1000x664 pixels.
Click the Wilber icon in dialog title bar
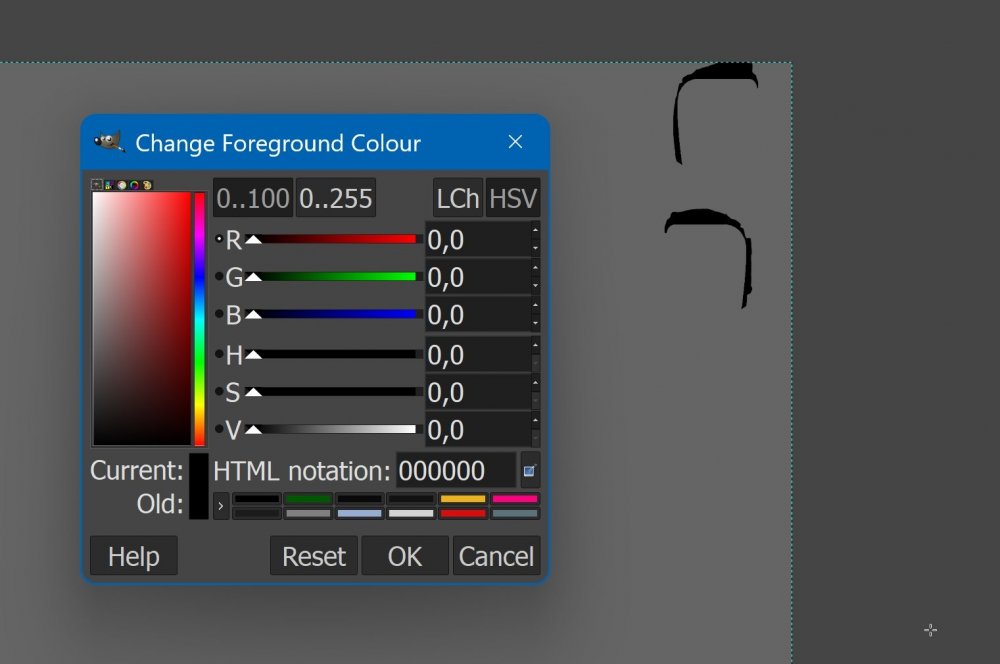[x=109, y=142]
